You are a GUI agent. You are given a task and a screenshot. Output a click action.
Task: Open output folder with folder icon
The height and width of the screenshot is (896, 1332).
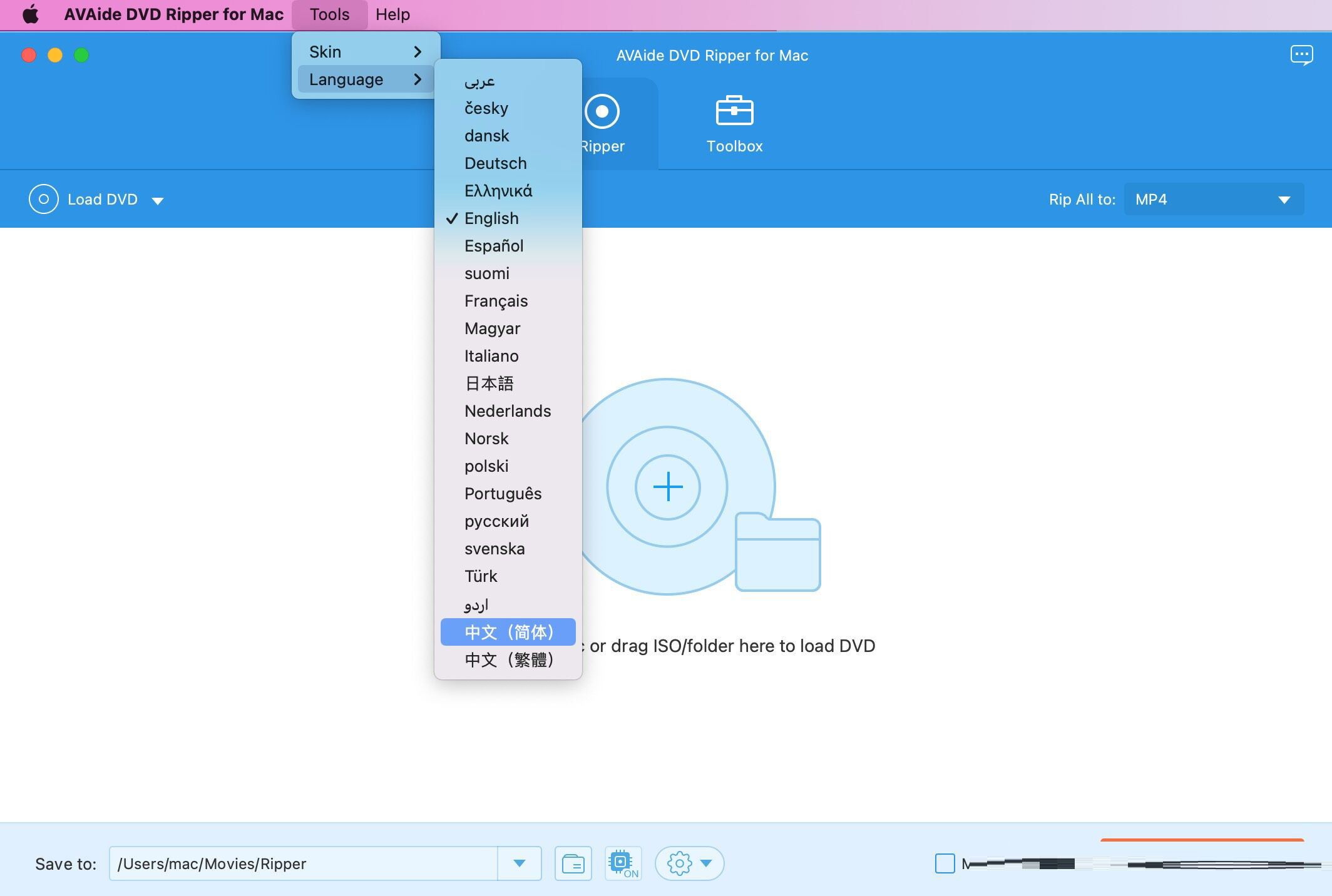pos(573,863)
